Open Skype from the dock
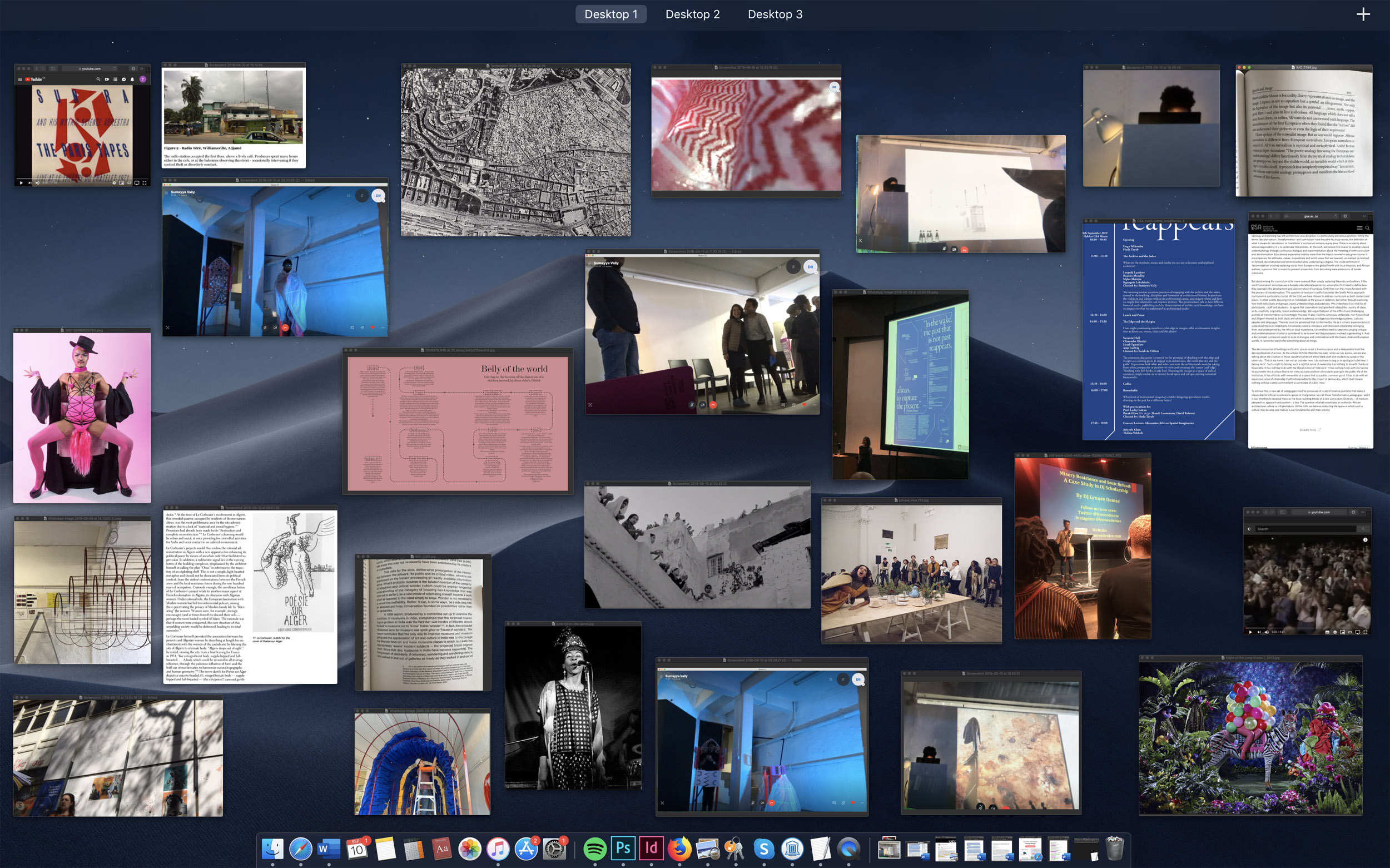1390x868 pixels. (763, 849)
